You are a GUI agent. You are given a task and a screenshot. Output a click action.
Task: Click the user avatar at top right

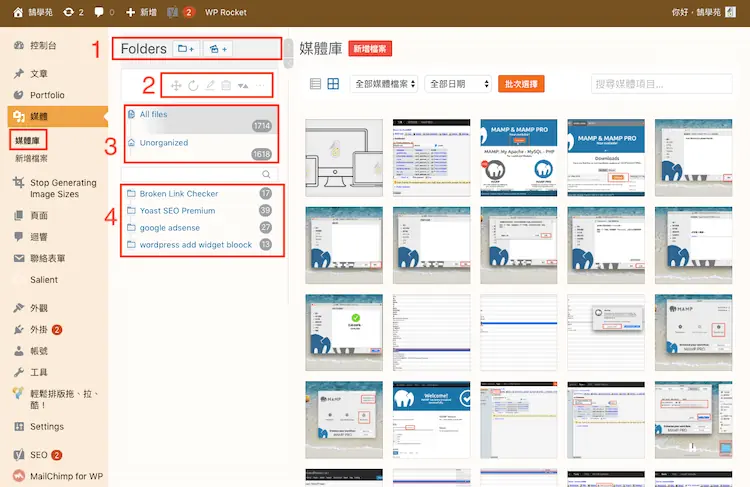pos(730,12)
